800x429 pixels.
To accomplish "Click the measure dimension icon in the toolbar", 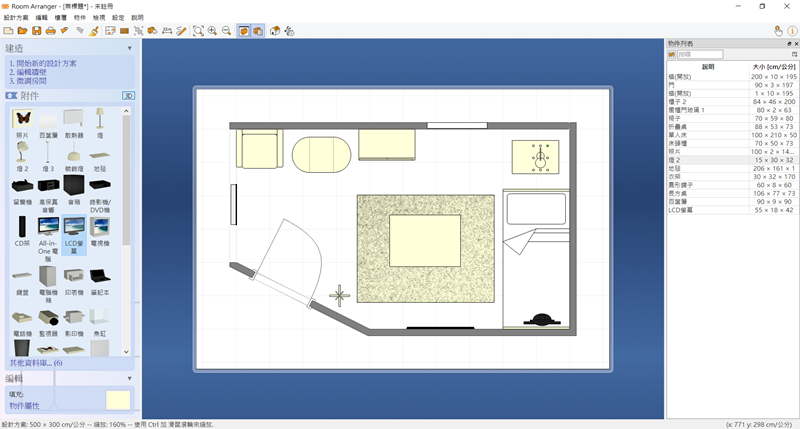I will tap(167, 31).
